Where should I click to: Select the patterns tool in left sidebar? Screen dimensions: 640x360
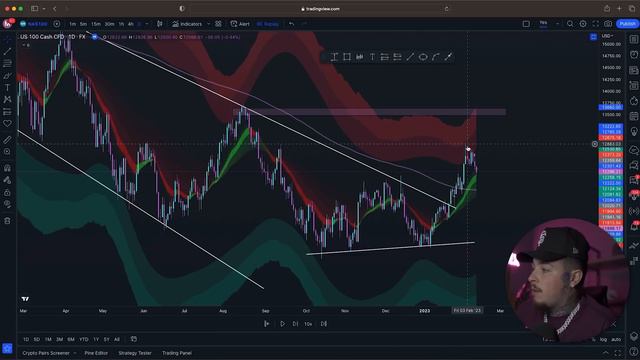click(x=7, y=99)
